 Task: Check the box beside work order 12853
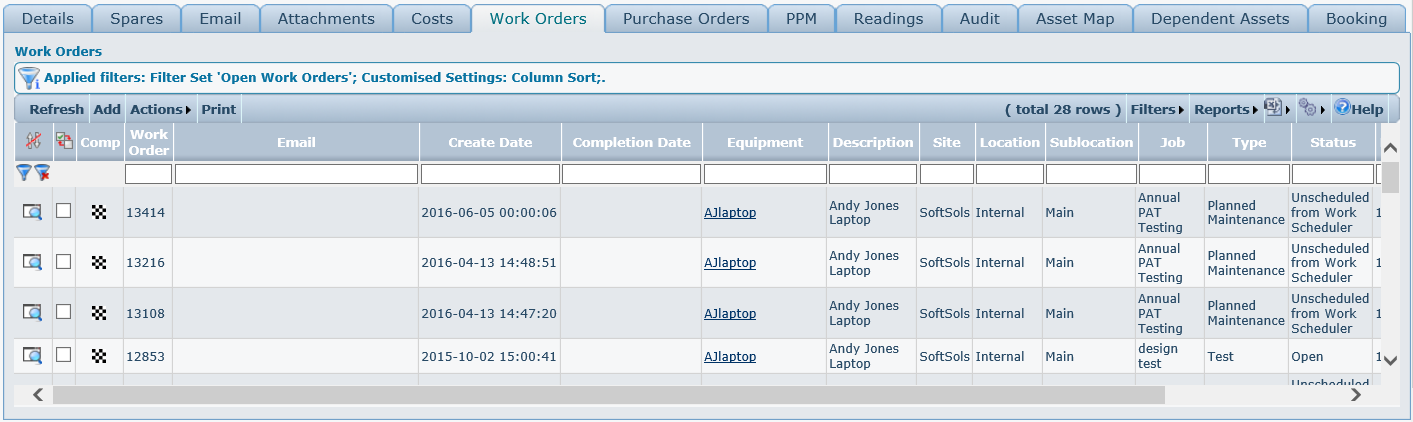[x=64, y=355]
